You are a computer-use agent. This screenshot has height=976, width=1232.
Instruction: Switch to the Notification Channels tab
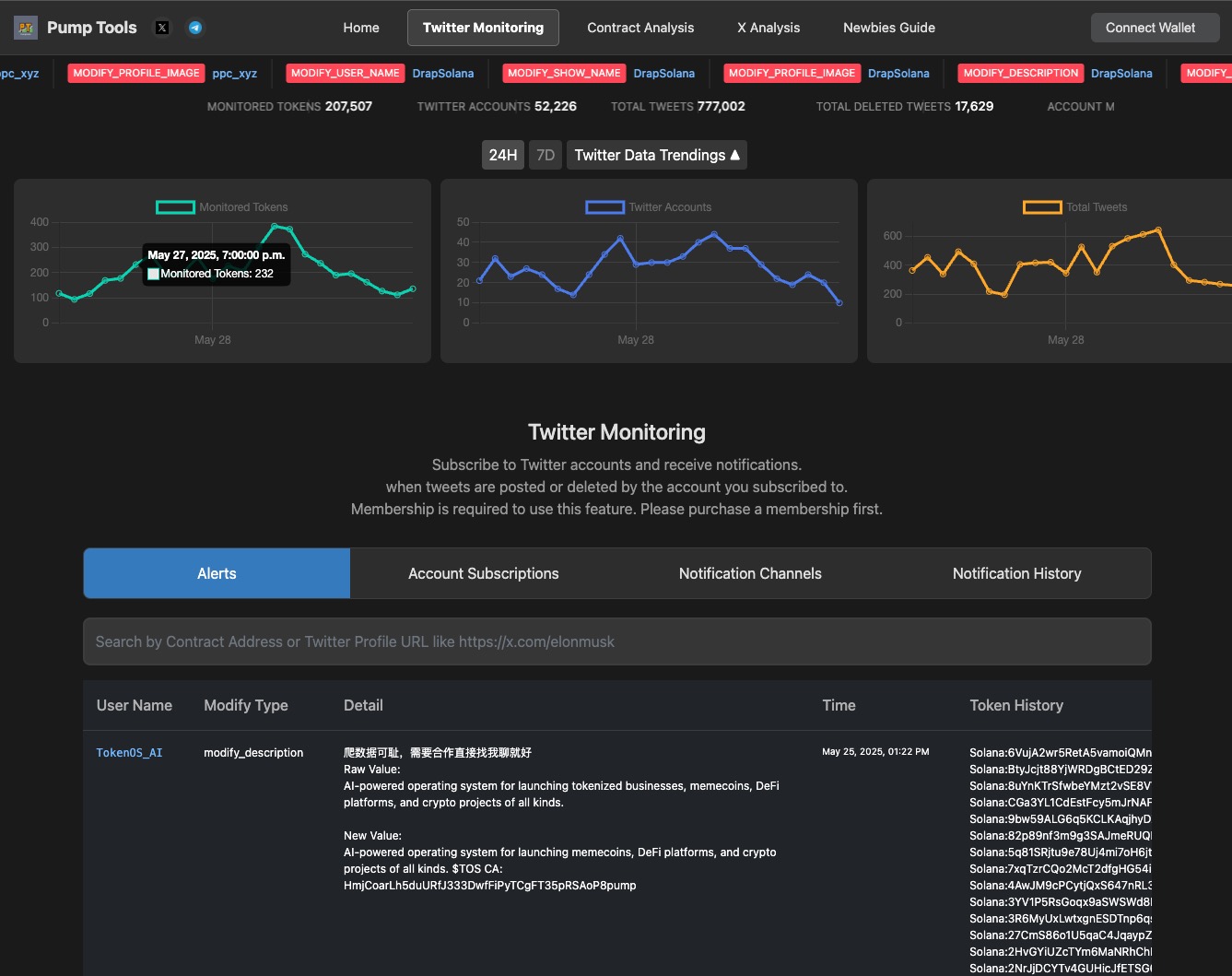[x=750, y=573]
